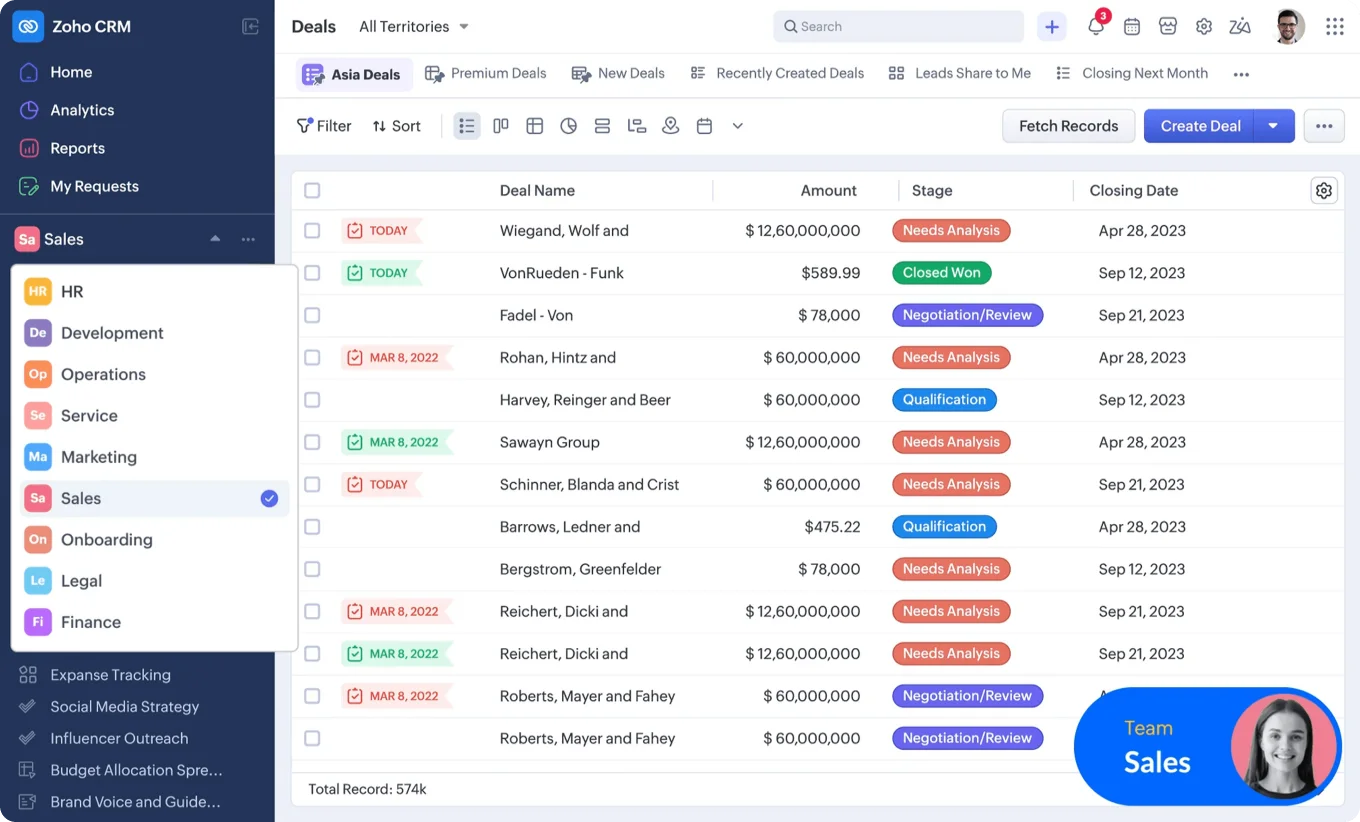Check notifications via the bell icon
The width and height of the screenshot is (1360, 822).
click(x=1096, y=26)
